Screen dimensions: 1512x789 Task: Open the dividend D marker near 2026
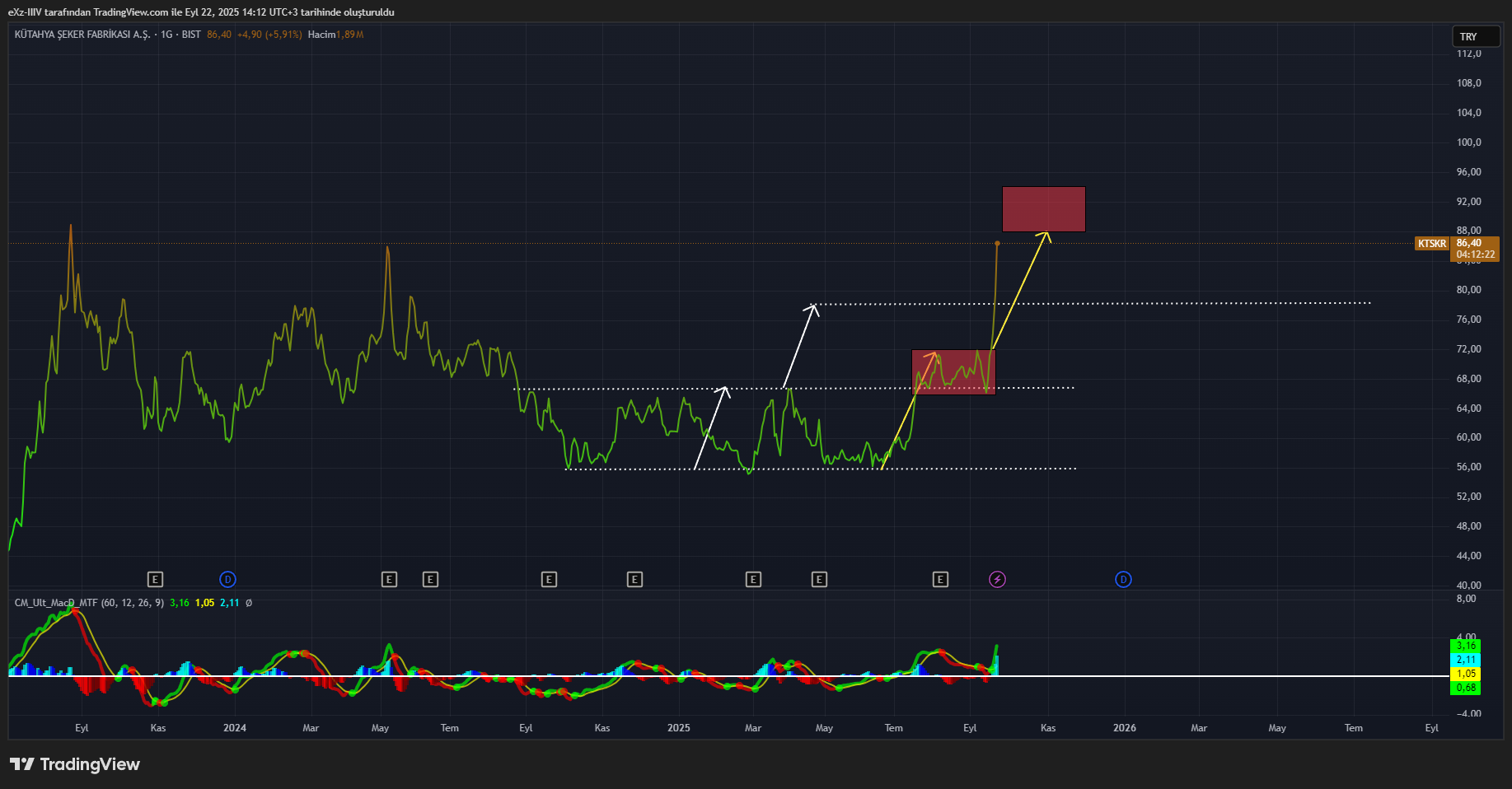(1123, 579)
